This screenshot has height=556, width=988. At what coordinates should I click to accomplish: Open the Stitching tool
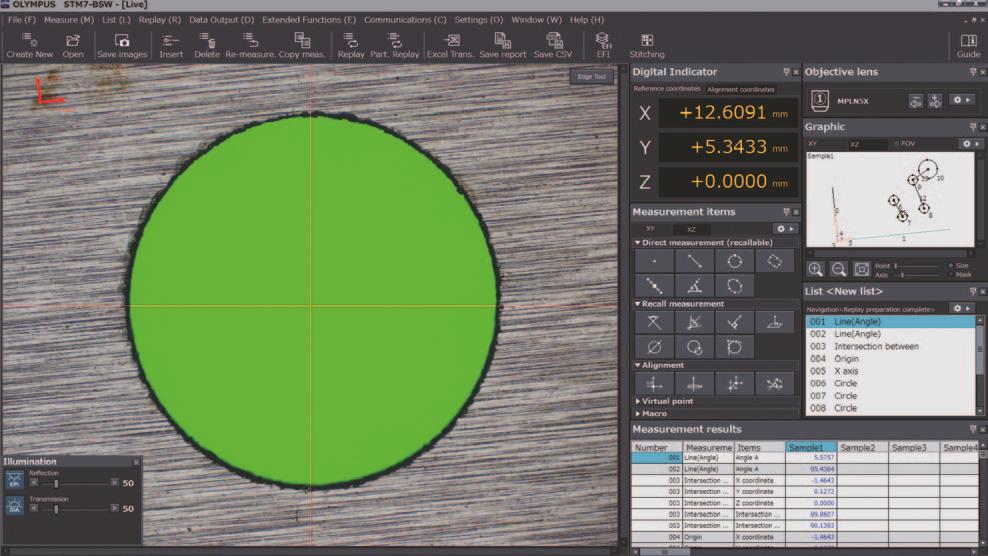[x=647, y=45]
